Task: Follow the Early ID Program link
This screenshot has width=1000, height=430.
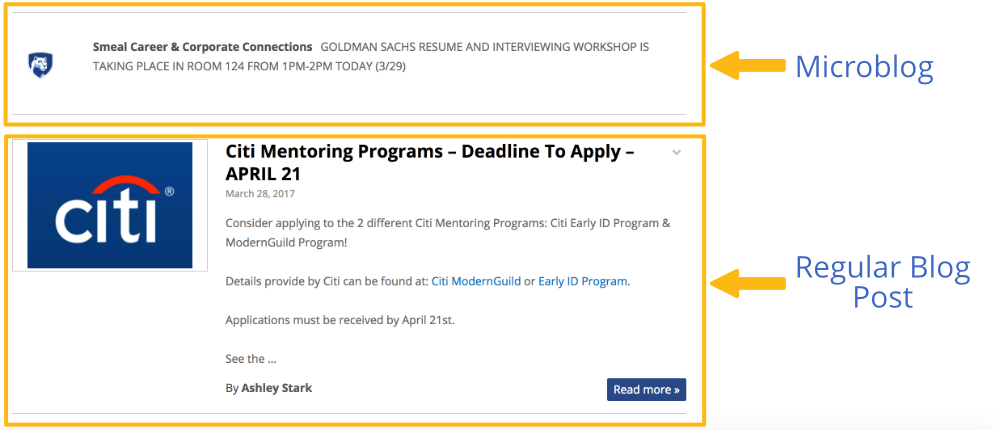Action: click(x=583, y=282)
